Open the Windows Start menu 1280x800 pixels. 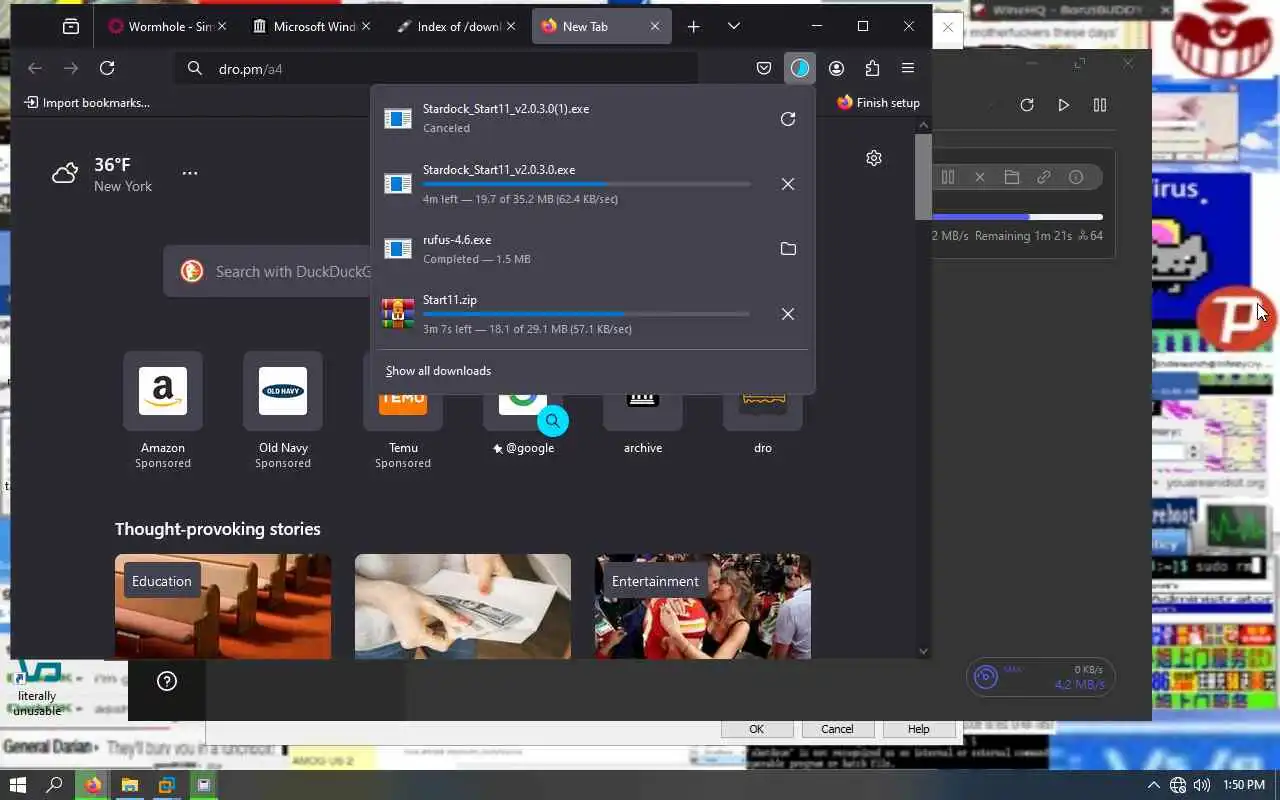click(x=18, y=785)
